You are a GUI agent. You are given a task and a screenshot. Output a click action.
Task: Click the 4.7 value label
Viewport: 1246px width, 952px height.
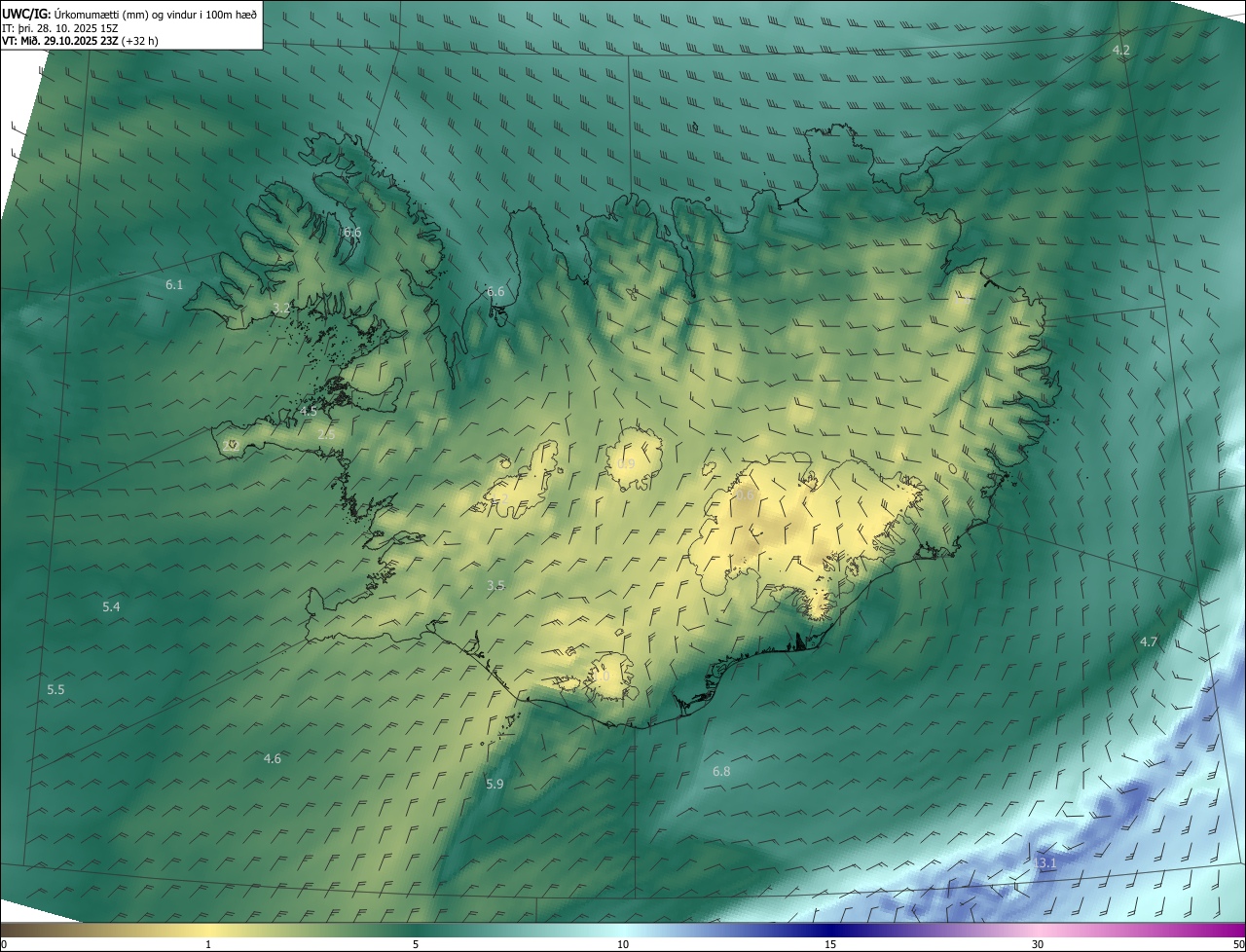[x=1149, y=641]
